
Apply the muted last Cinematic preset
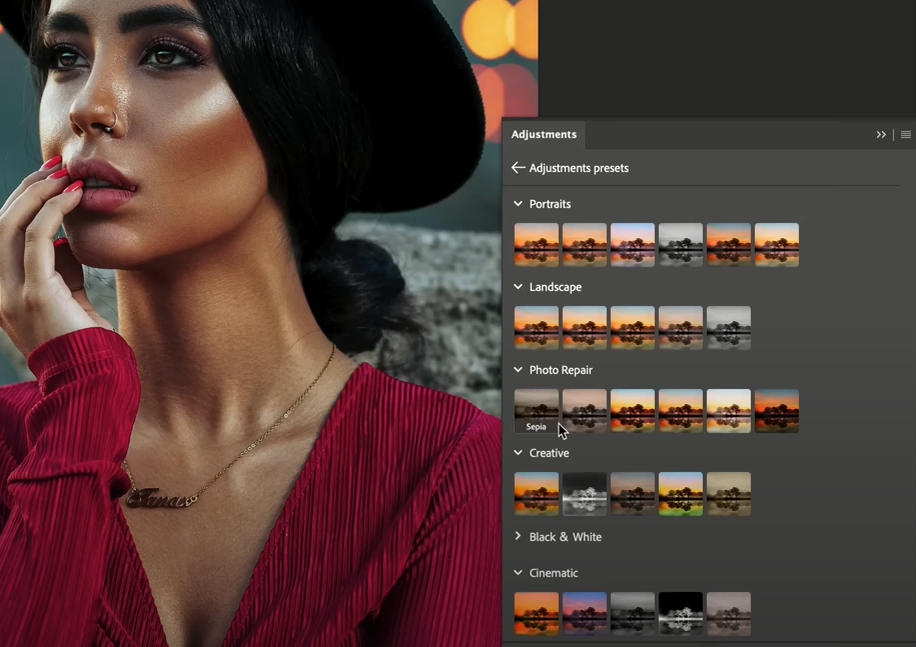tap(728, 614)
